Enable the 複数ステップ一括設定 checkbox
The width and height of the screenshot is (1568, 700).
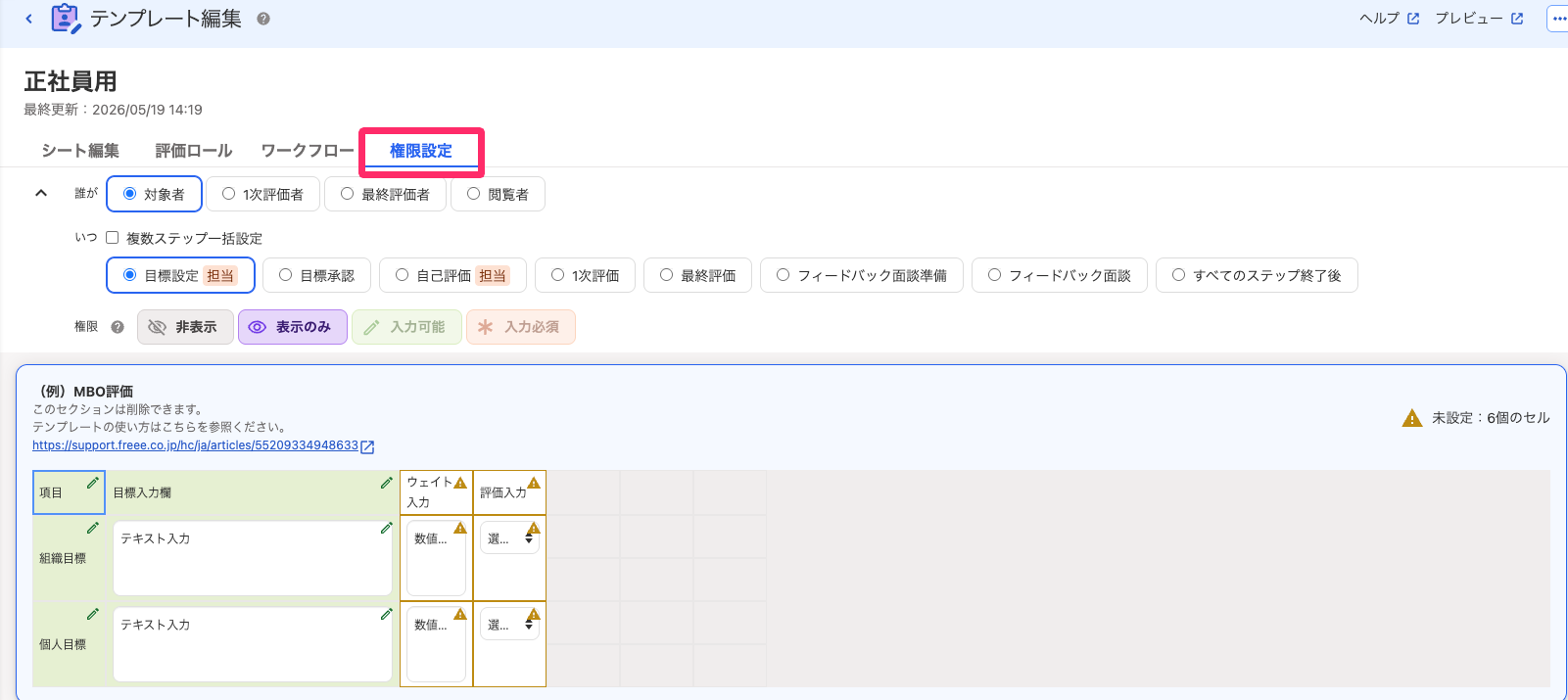112,237
